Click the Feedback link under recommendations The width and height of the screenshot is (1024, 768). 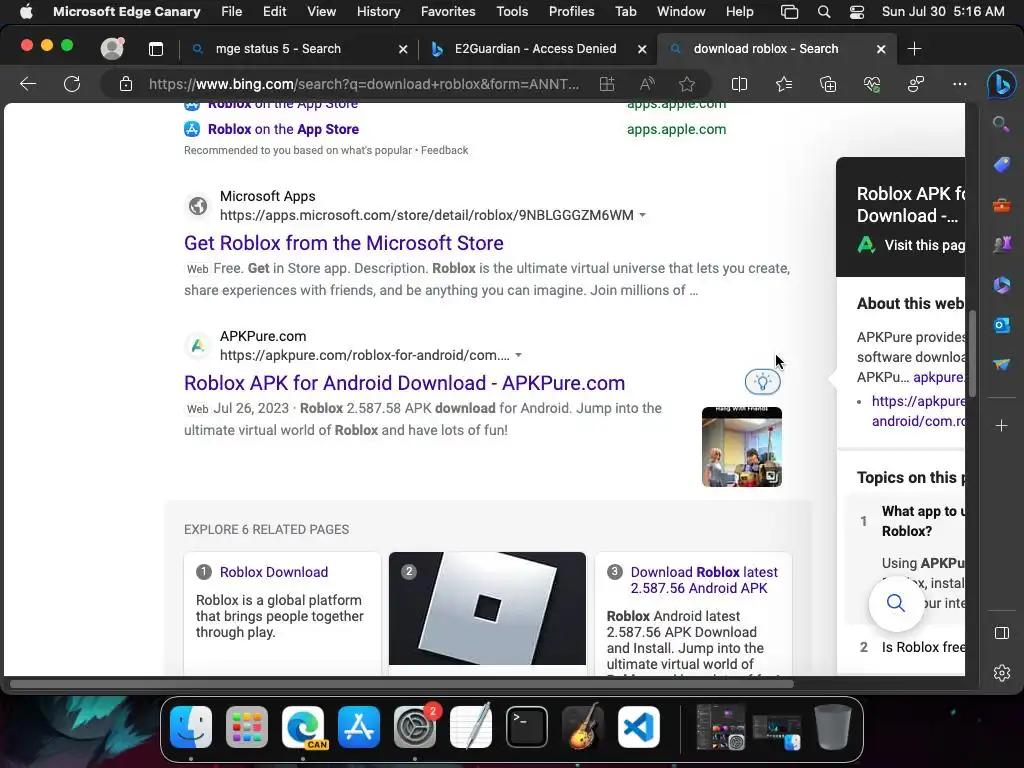pos(444,150)
